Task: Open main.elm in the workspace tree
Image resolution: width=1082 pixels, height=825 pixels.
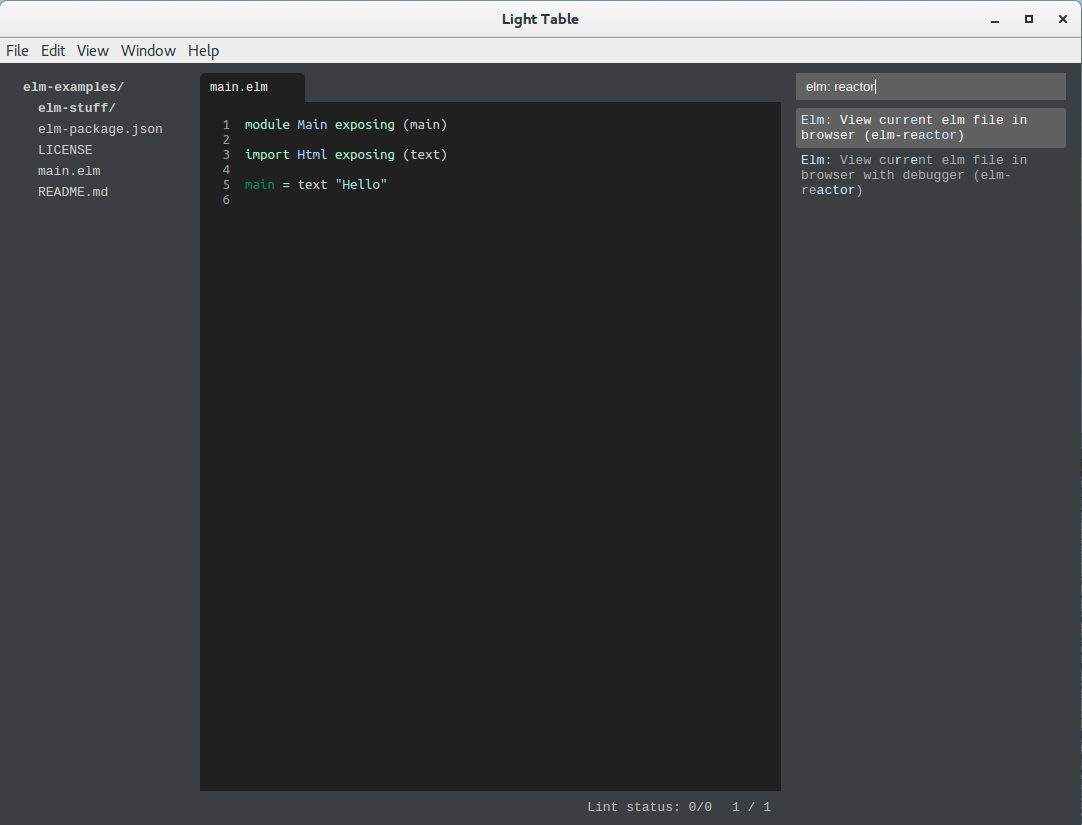Action: 69,171
